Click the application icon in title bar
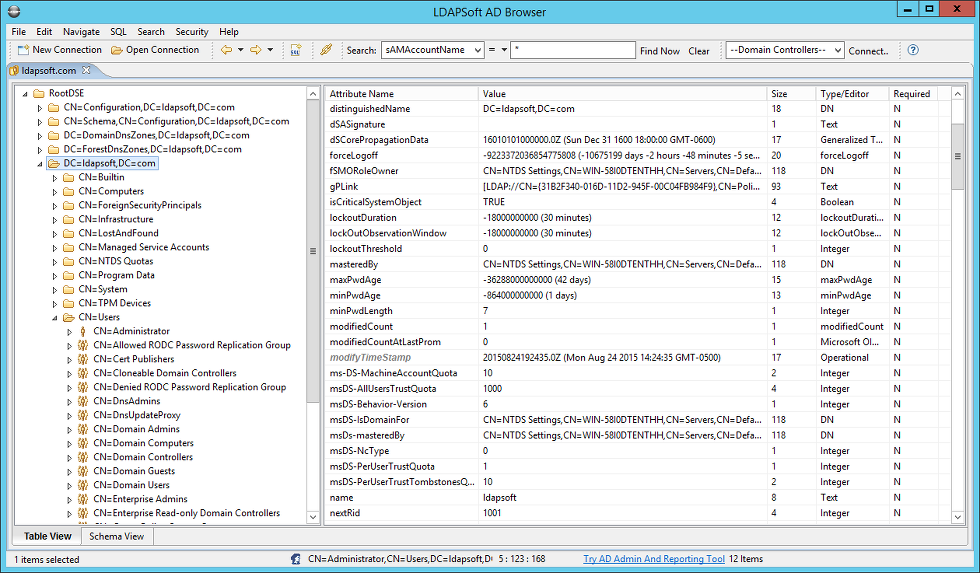The height and width of the screenshot is (573, 980). [x=14, y=11]
